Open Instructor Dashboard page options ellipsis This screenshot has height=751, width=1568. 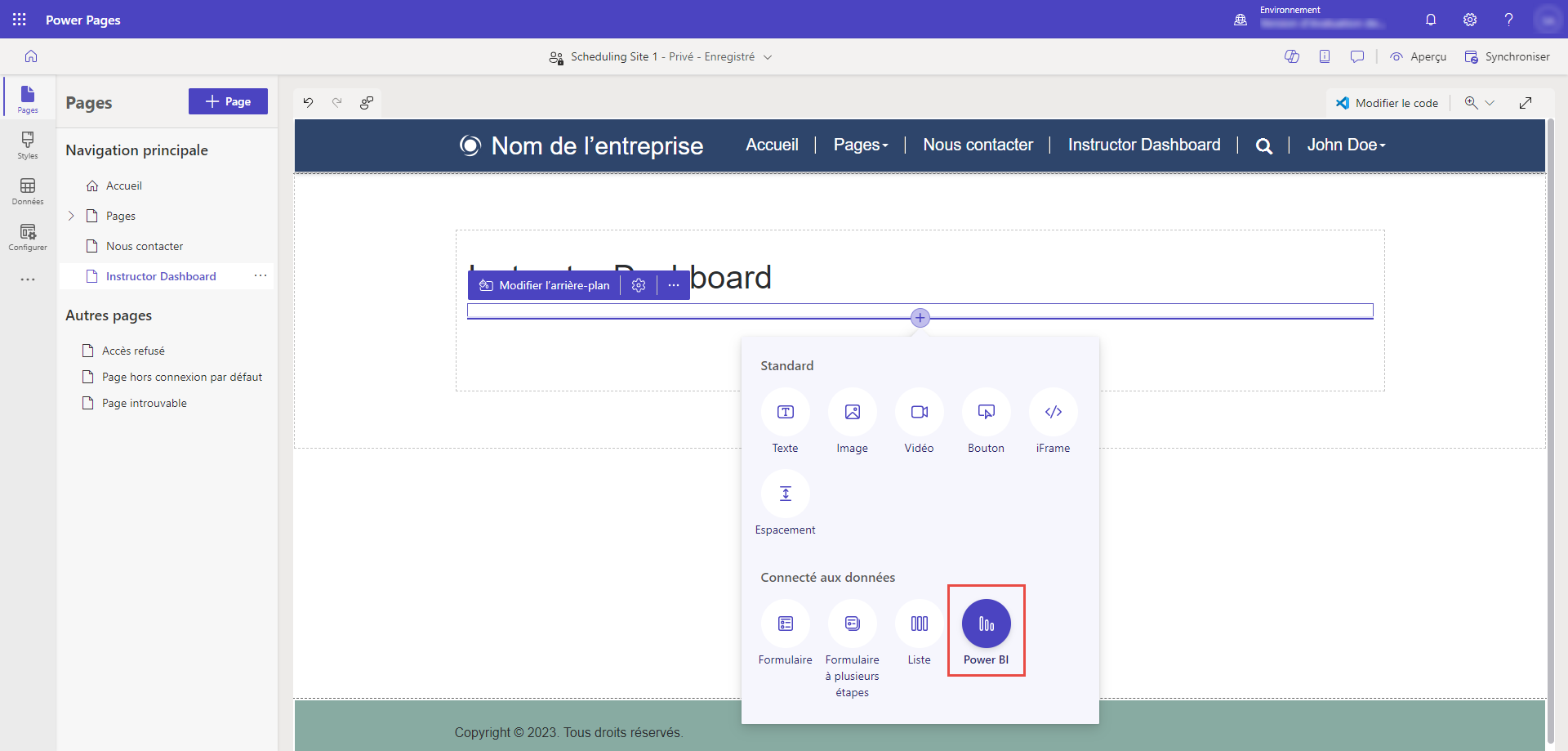261,276
